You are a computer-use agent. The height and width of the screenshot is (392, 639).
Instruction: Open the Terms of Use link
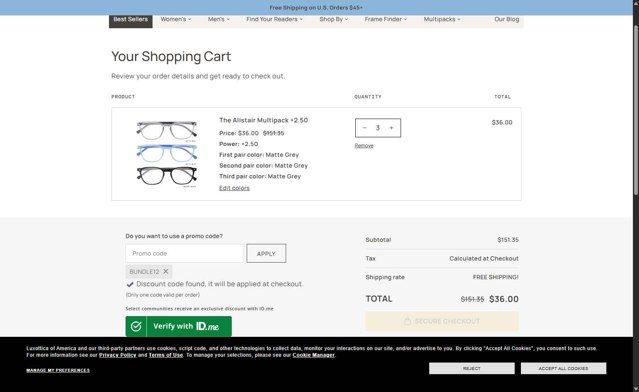165,355
